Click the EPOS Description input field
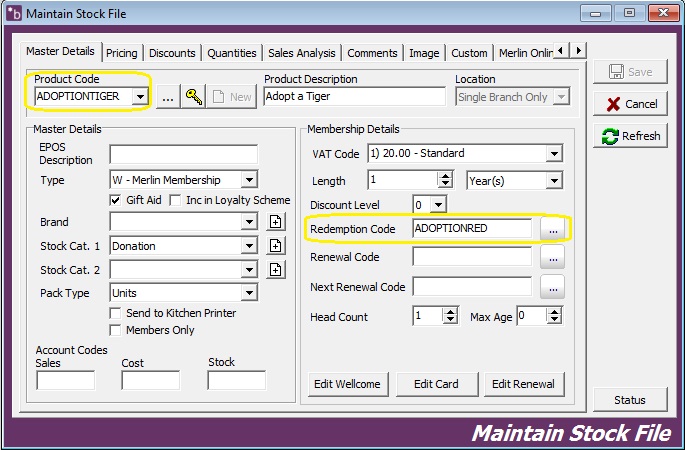685x450 pixels. coord(183,154)
